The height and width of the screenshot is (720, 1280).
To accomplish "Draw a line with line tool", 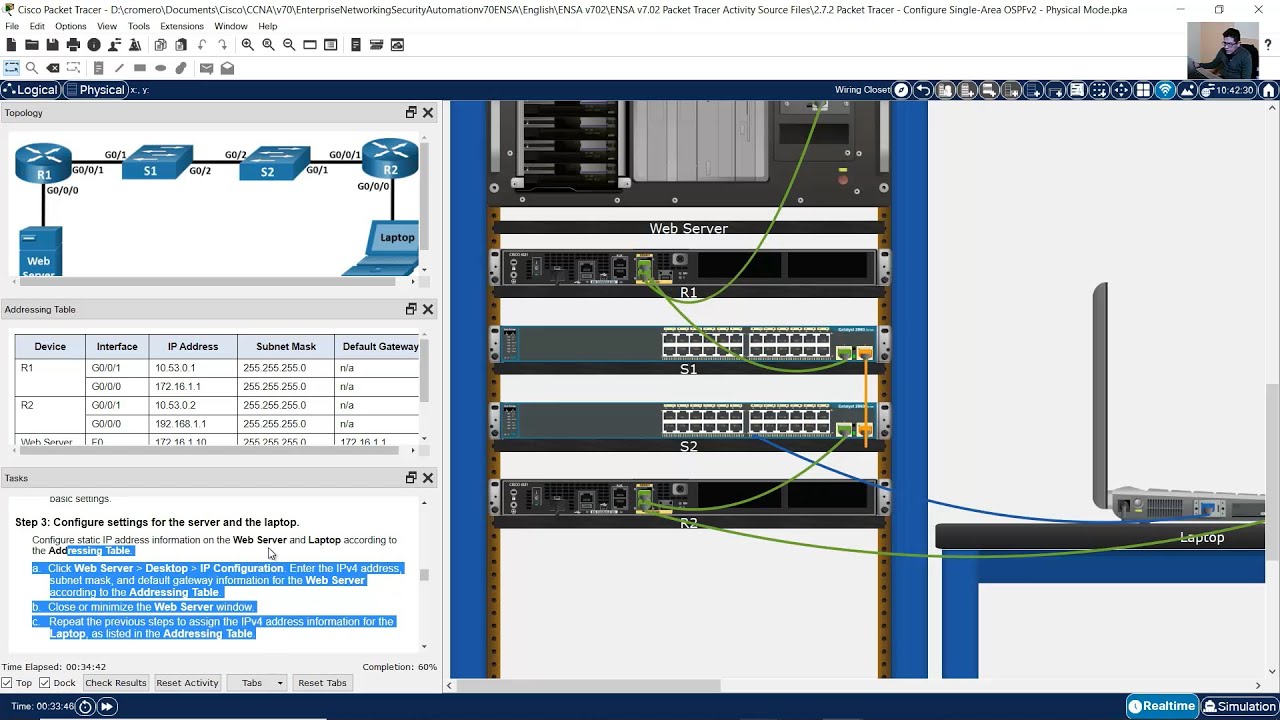I will click(119, 68).
